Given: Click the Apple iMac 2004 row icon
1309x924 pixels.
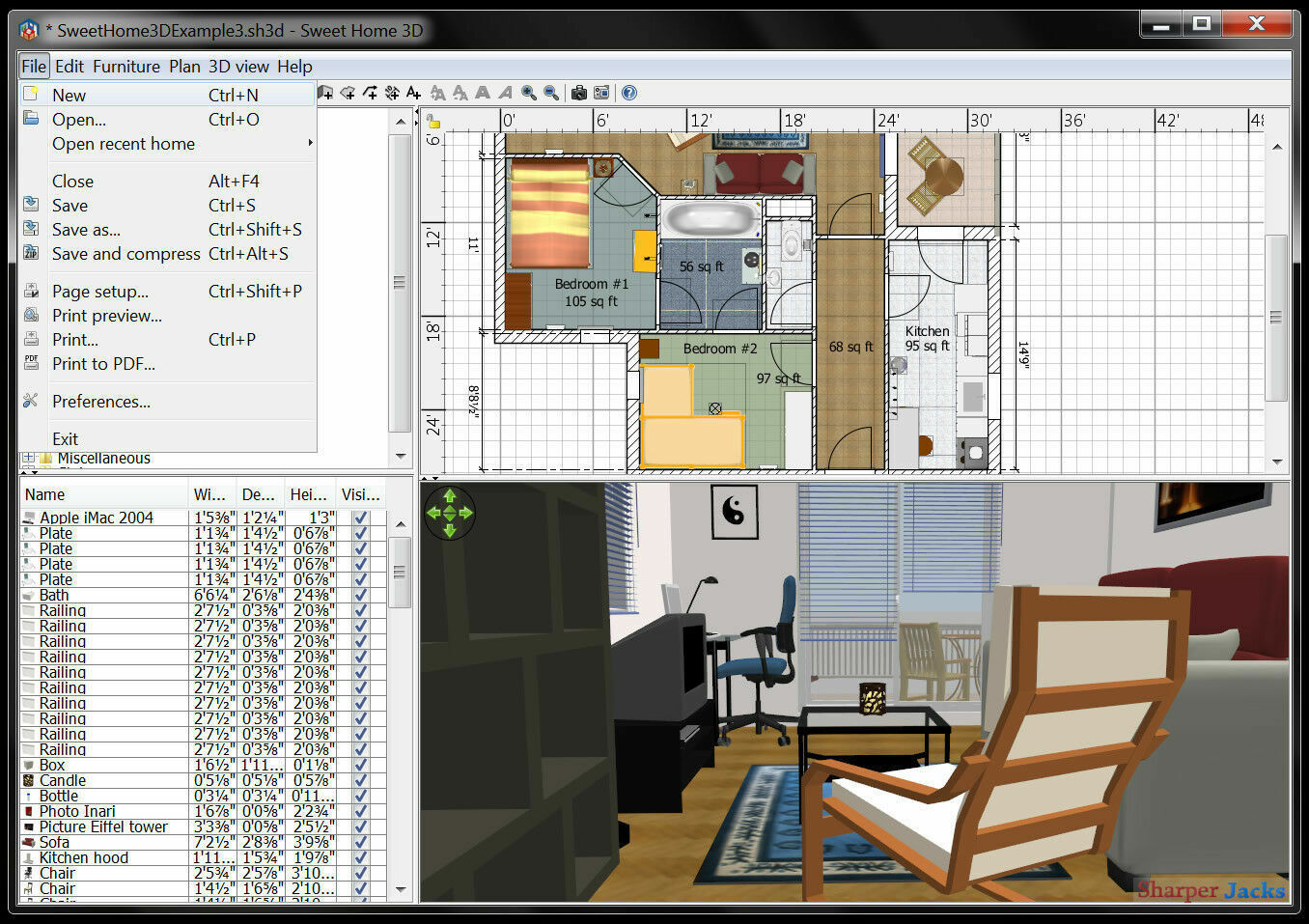Looking at the screenshot, I should pyautogui.click(x=29, y=518).
